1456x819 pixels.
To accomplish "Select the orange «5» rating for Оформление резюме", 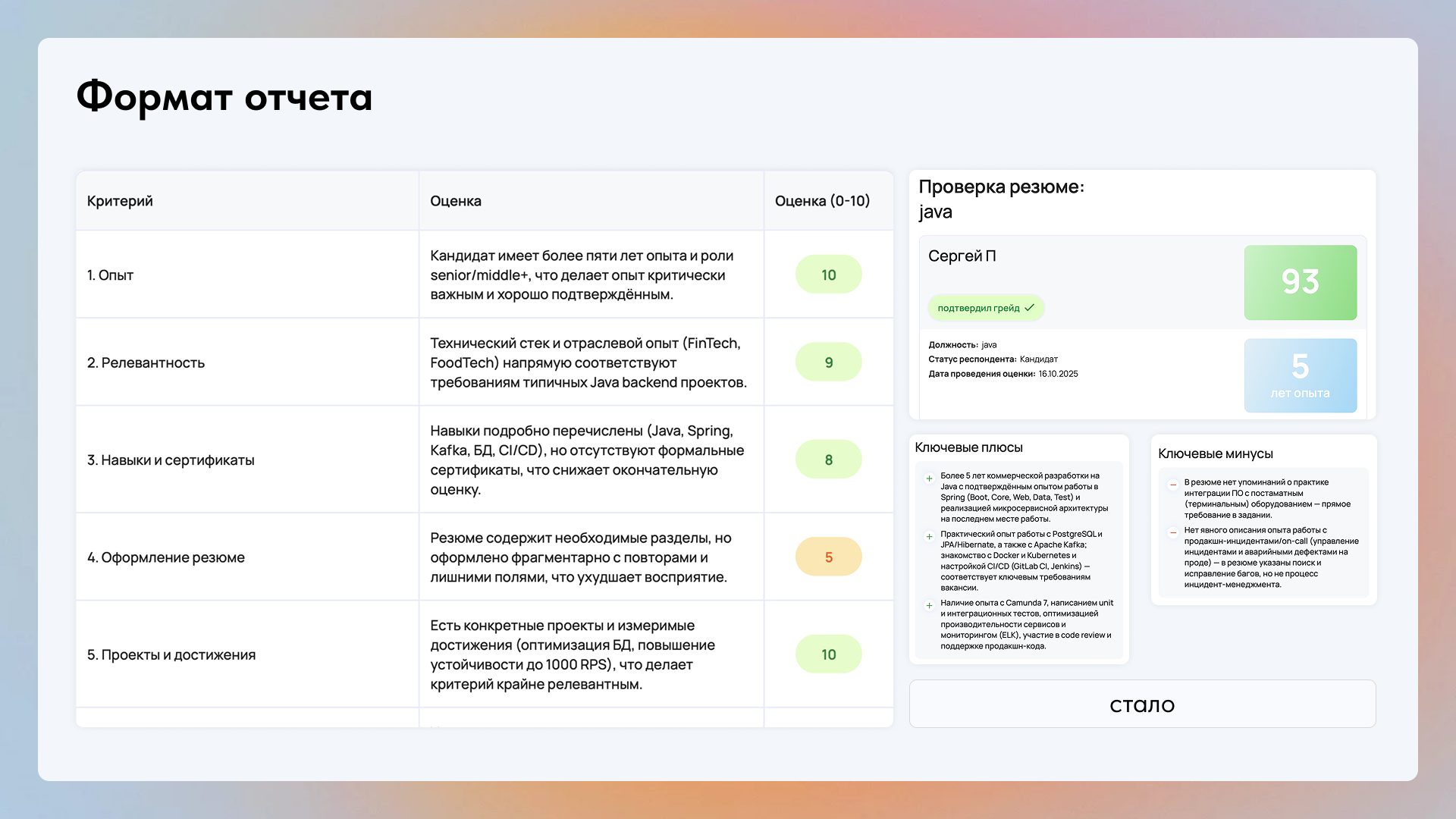I will click(828, 556).
